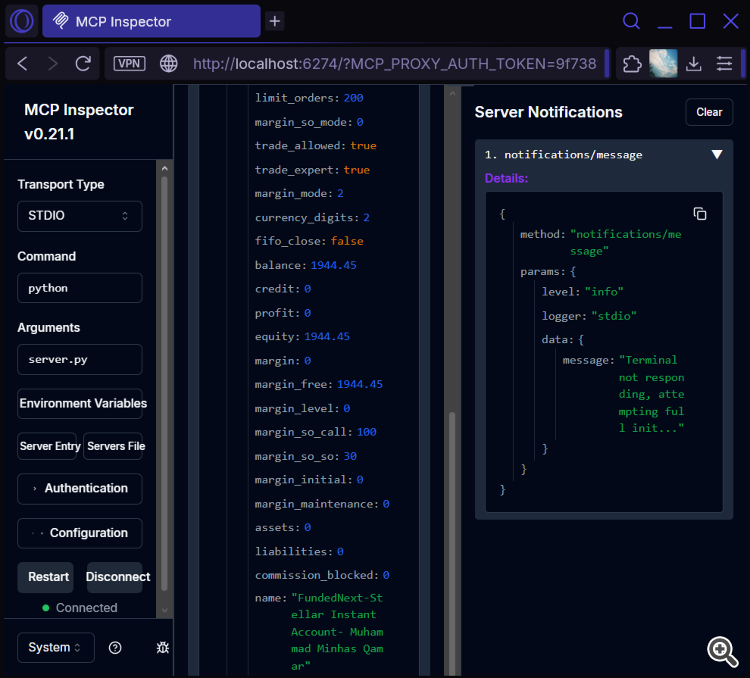
Task: Click the 'limit_orders: 200' row
Action: pyautogui.click(x=309, y=98)
